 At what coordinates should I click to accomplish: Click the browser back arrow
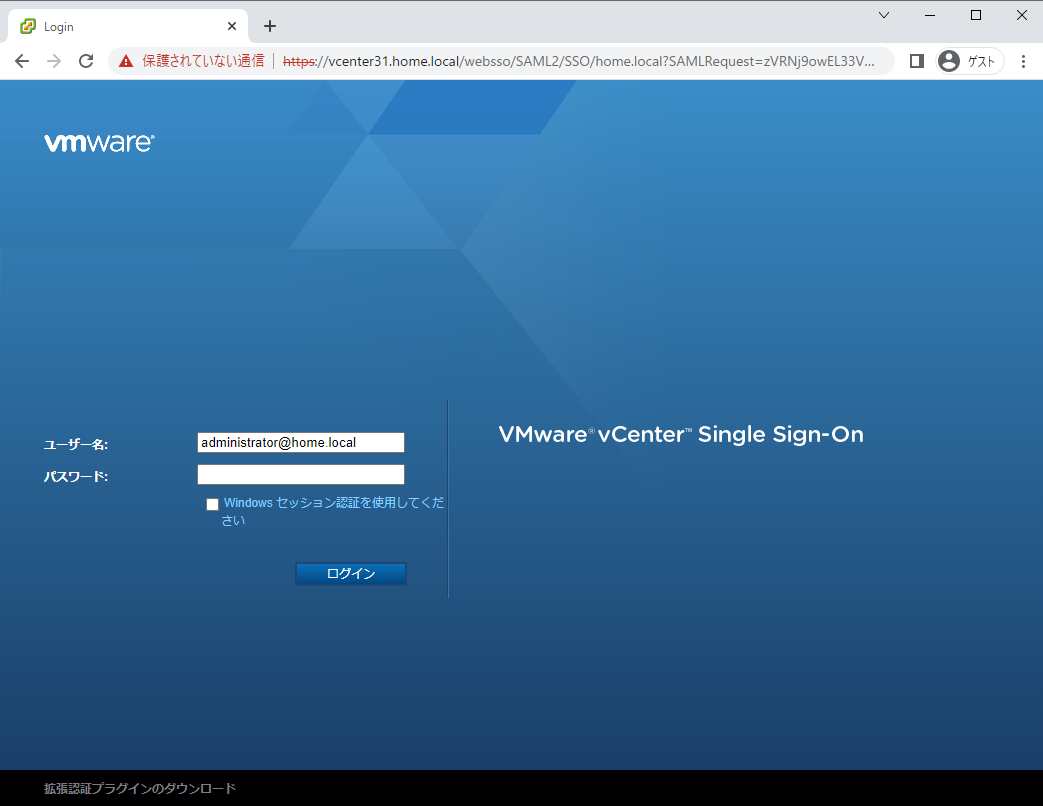[22, 61]
